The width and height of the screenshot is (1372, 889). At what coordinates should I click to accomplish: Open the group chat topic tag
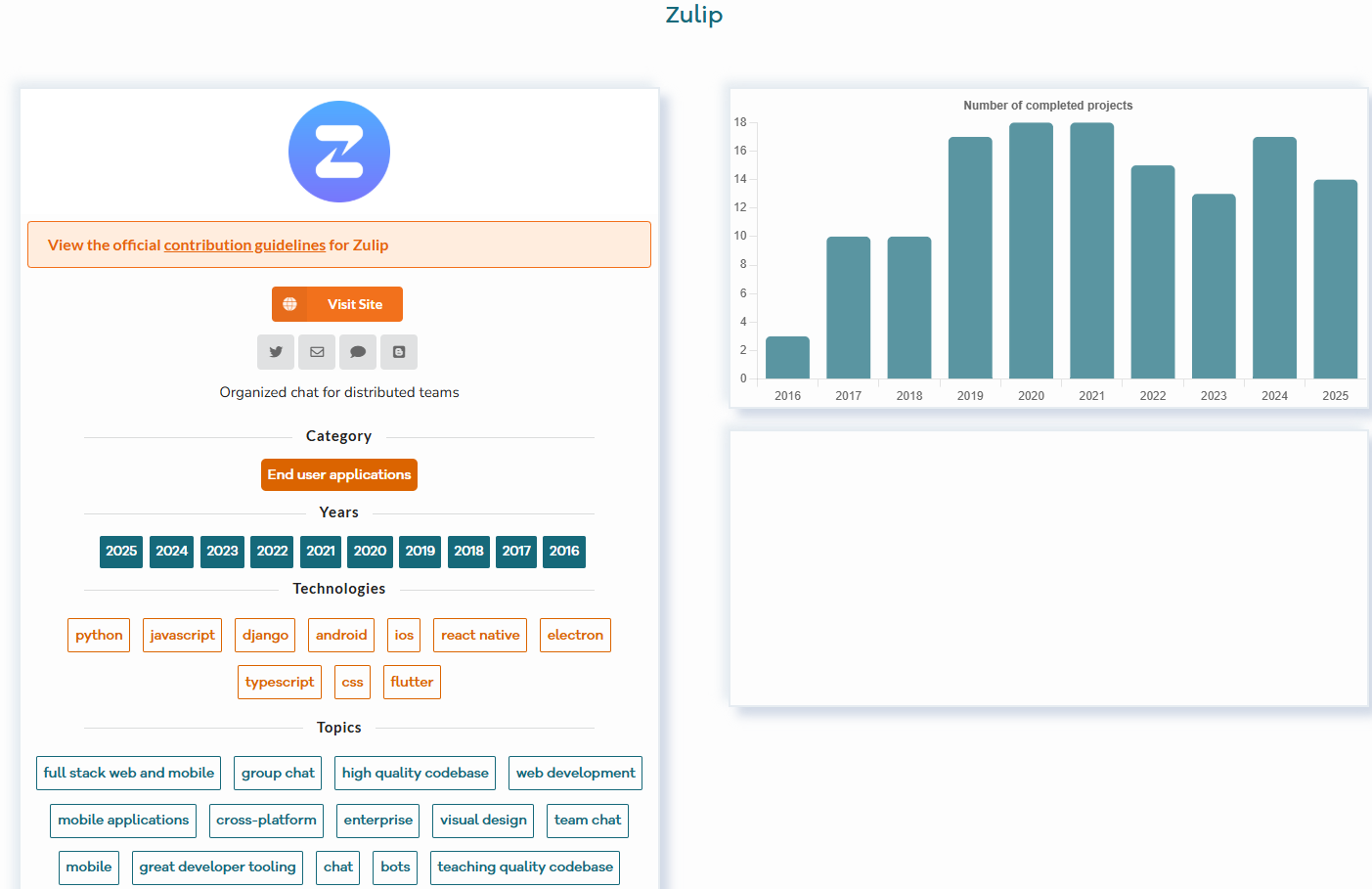[278, 774]
